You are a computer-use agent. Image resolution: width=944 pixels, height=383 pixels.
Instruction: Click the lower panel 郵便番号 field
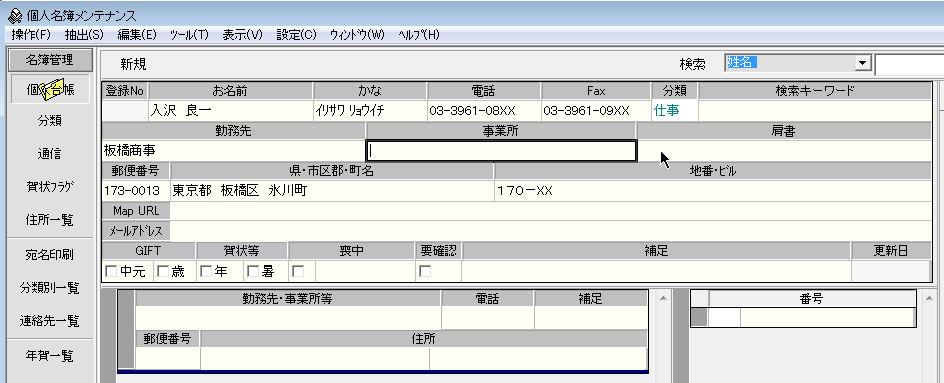(168, 358)
